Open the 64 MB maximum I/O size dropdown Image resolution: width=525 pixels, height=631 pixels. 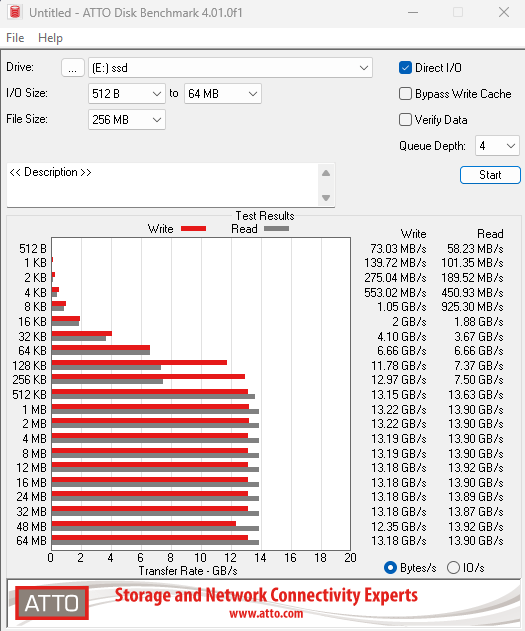coord(223,94)
